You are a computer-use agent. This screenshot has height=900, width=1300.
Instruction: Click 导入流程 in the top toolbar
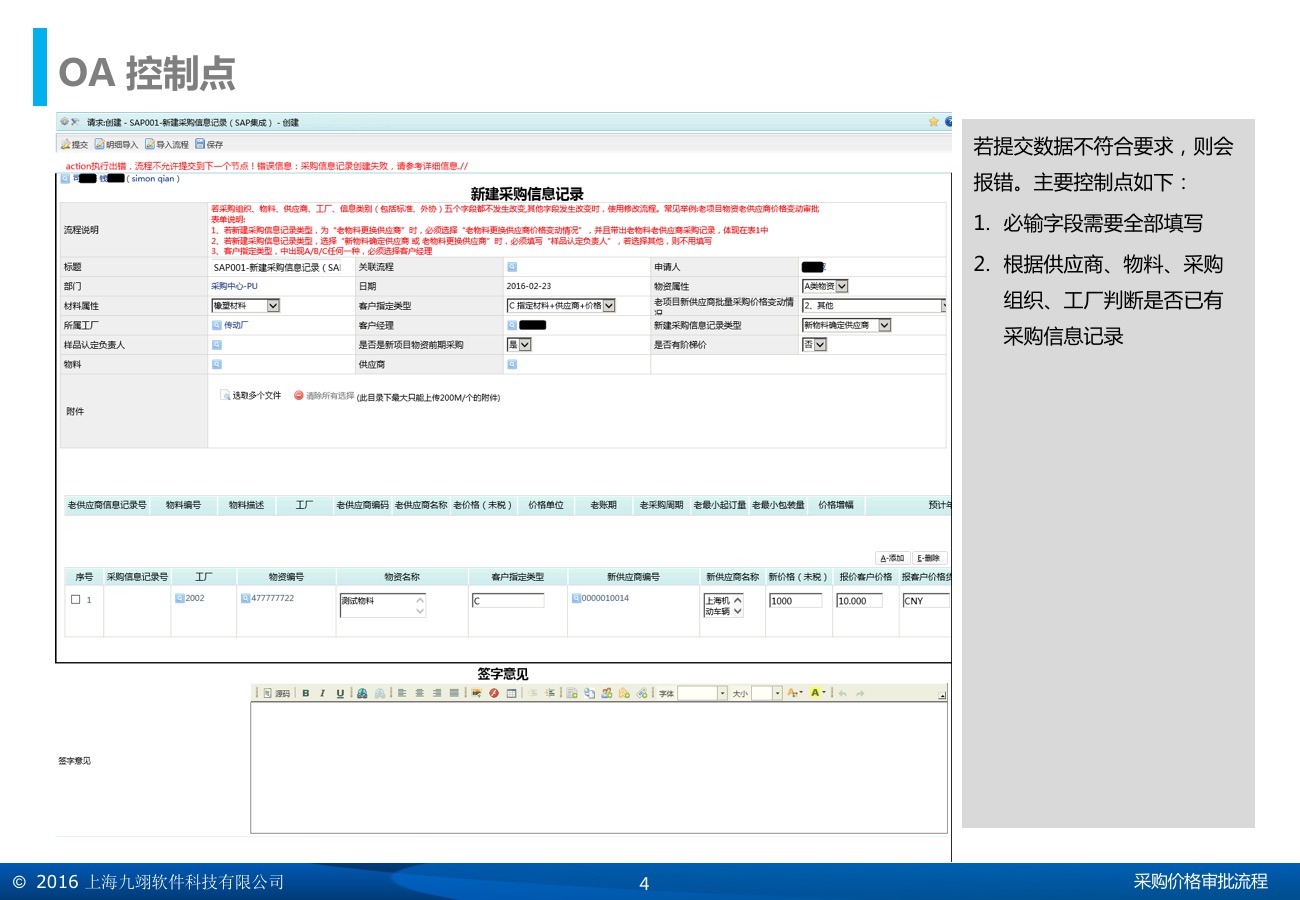click(x=166, y=145)
